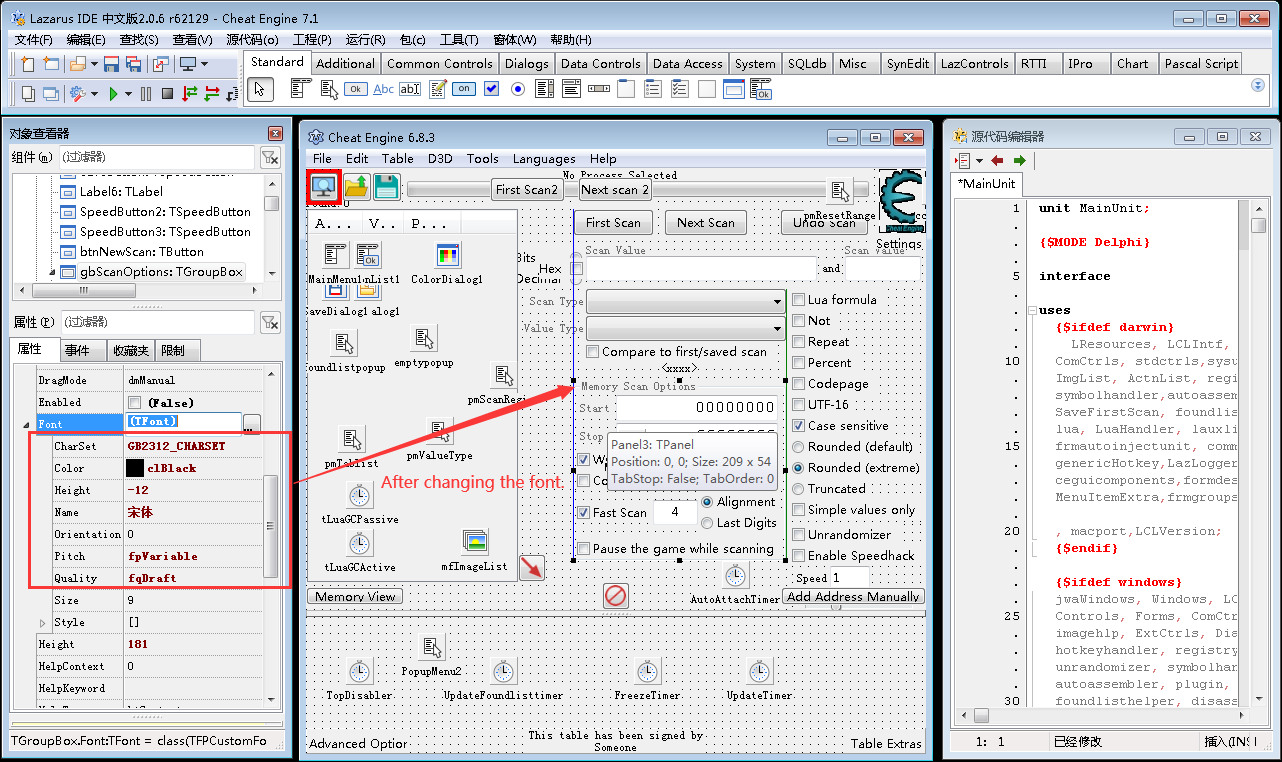Viewport: 1282px width, 762px height.
Task: Click the clBlack color swatch
Action: [135, 468]
